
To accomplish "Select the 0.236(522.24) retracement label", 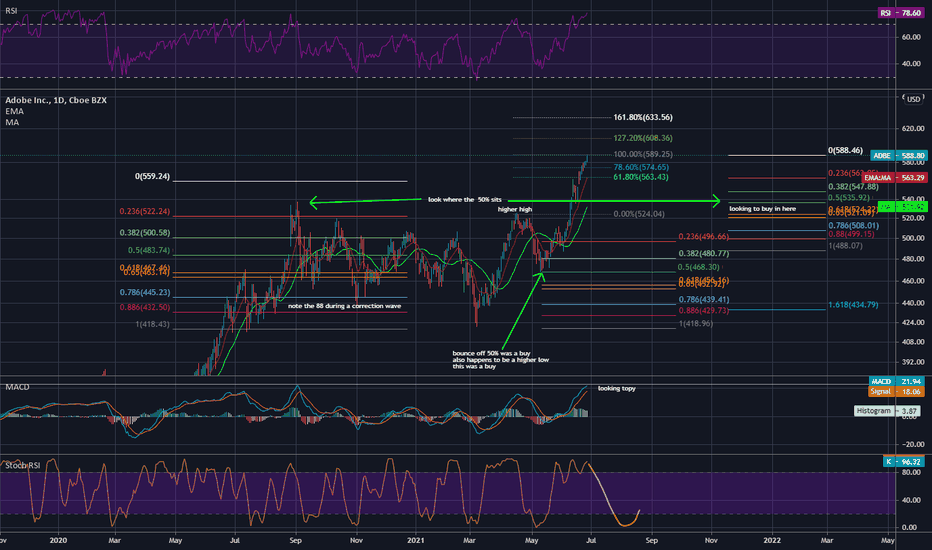I will click(144, 212).
